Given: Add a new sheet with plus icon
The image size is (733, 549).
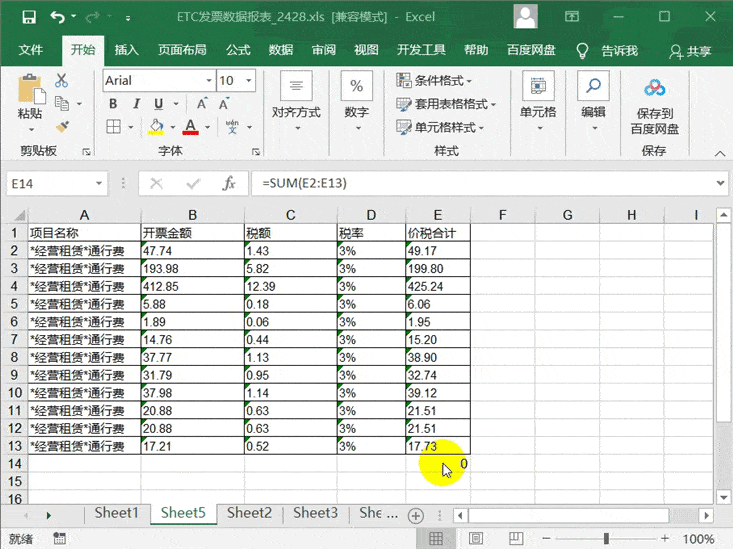Looking at the screenshot, I should (x=416, y=515).
